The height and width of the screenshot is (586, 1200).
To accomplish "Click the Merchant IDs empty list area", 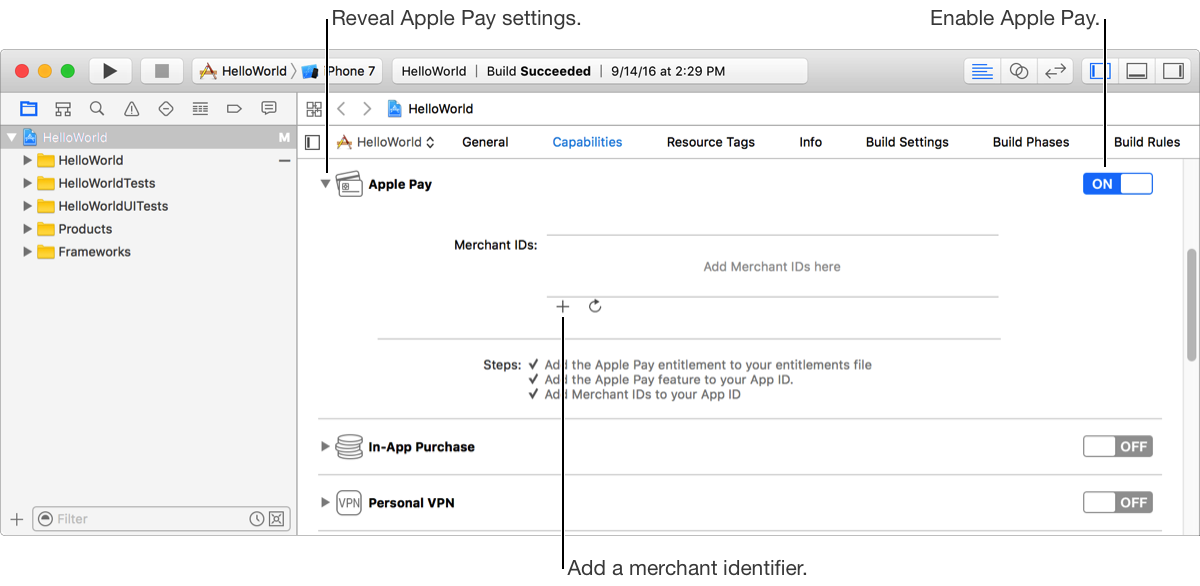I will pos(772,266).
